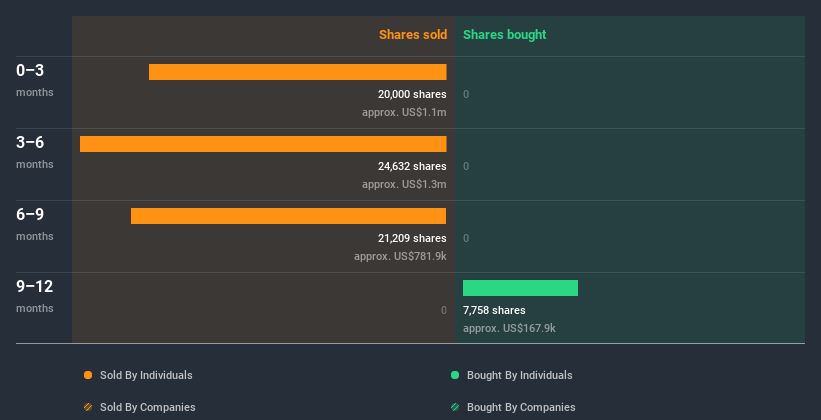
Task: Click the approx. US$1.1m amount
Action: 404,113
